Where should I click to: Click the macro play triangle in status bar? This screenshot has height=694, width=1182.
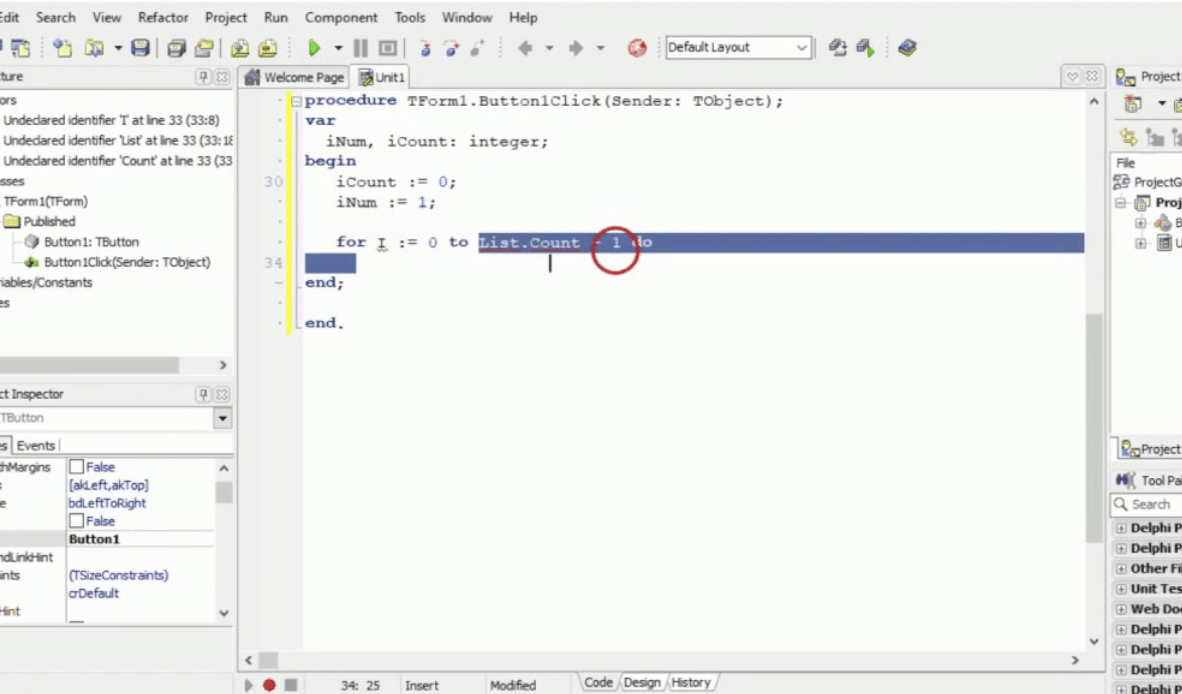[248, 685]
